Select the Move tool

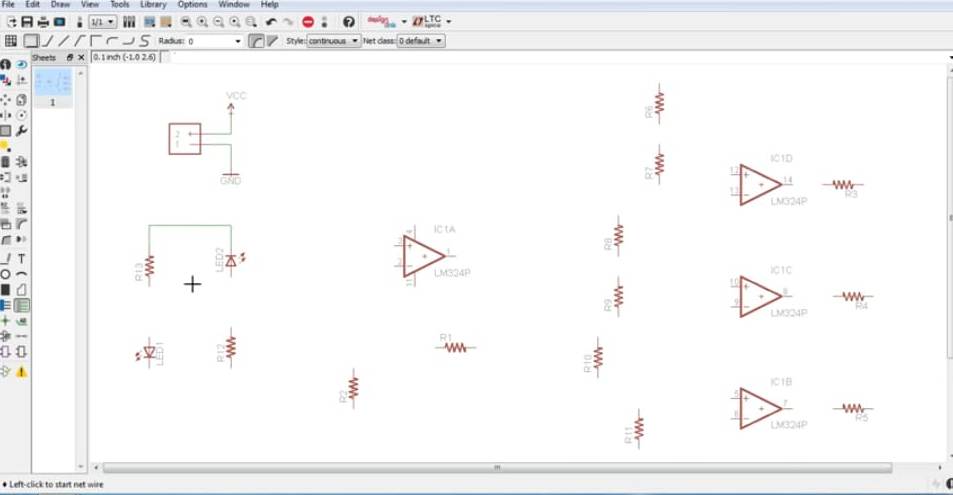[x=5, y=99]
